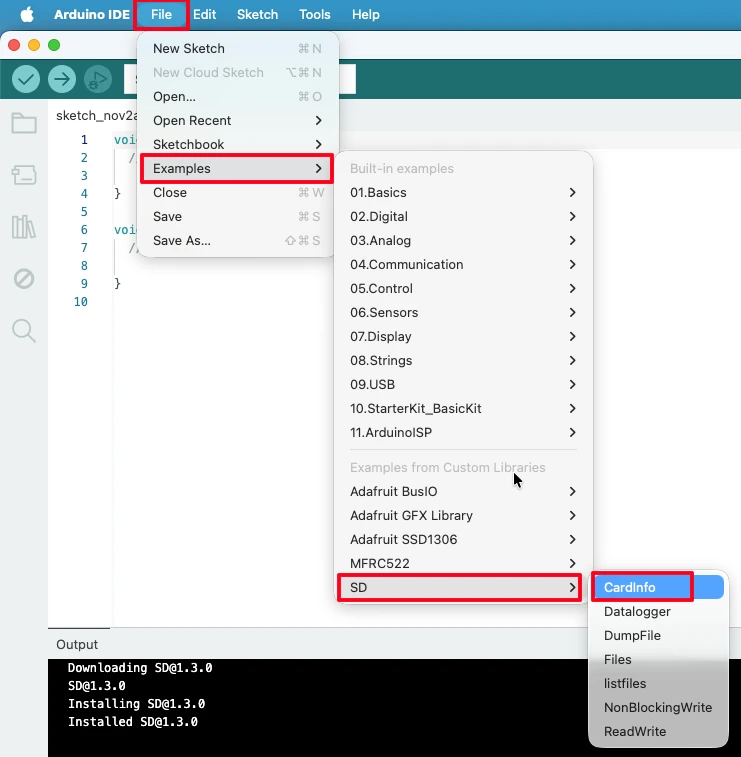The height and width of the screenshot is (757, 741).
Task: Choose Close from File menu
Action: [x=237, y=193]
